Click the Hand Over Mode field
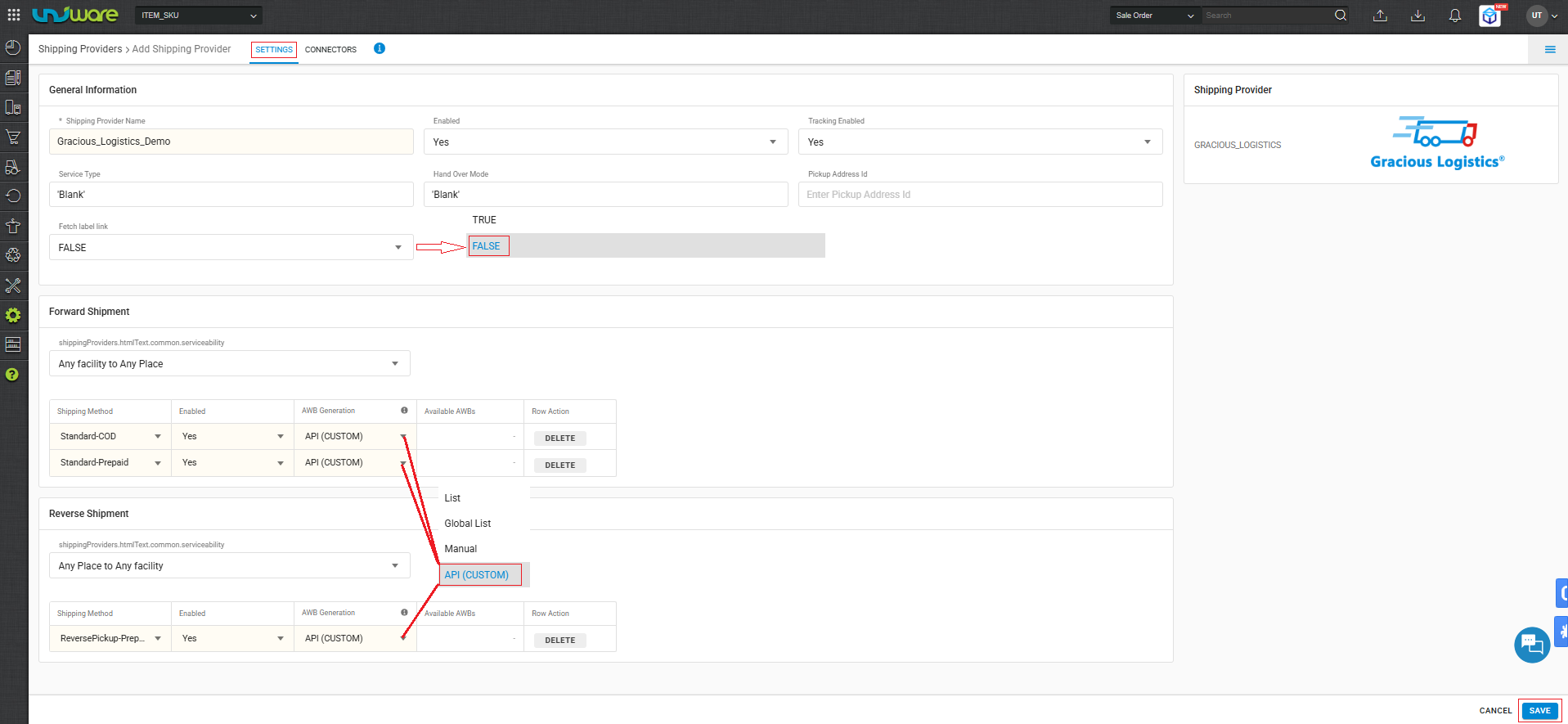Viewport: 1568px width, 724px height. point(606,195)
